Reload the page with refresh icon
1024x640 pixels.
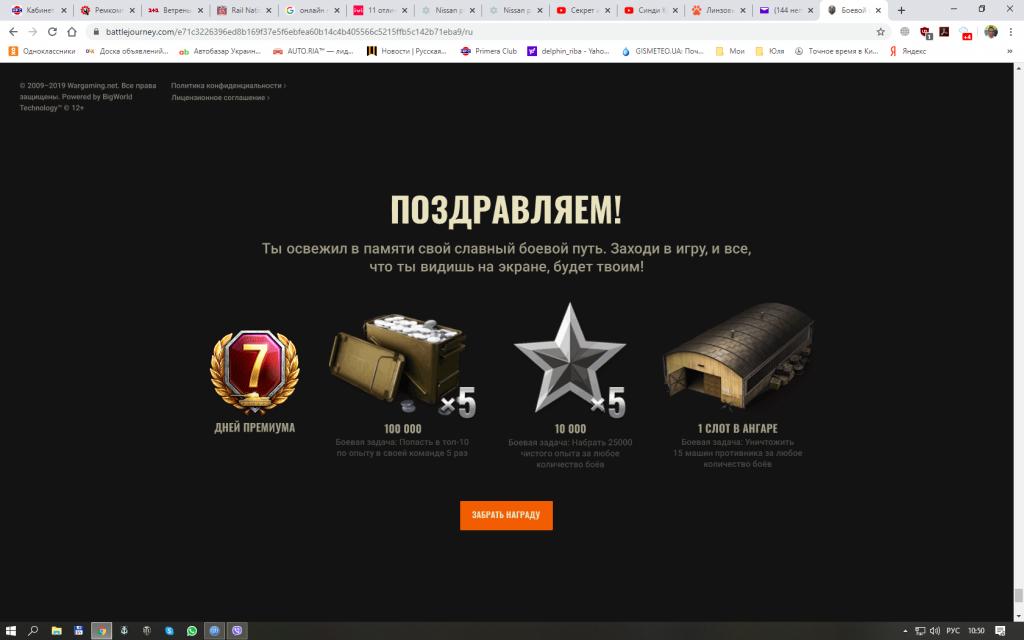pyautogui.click(x=52, y=31)
